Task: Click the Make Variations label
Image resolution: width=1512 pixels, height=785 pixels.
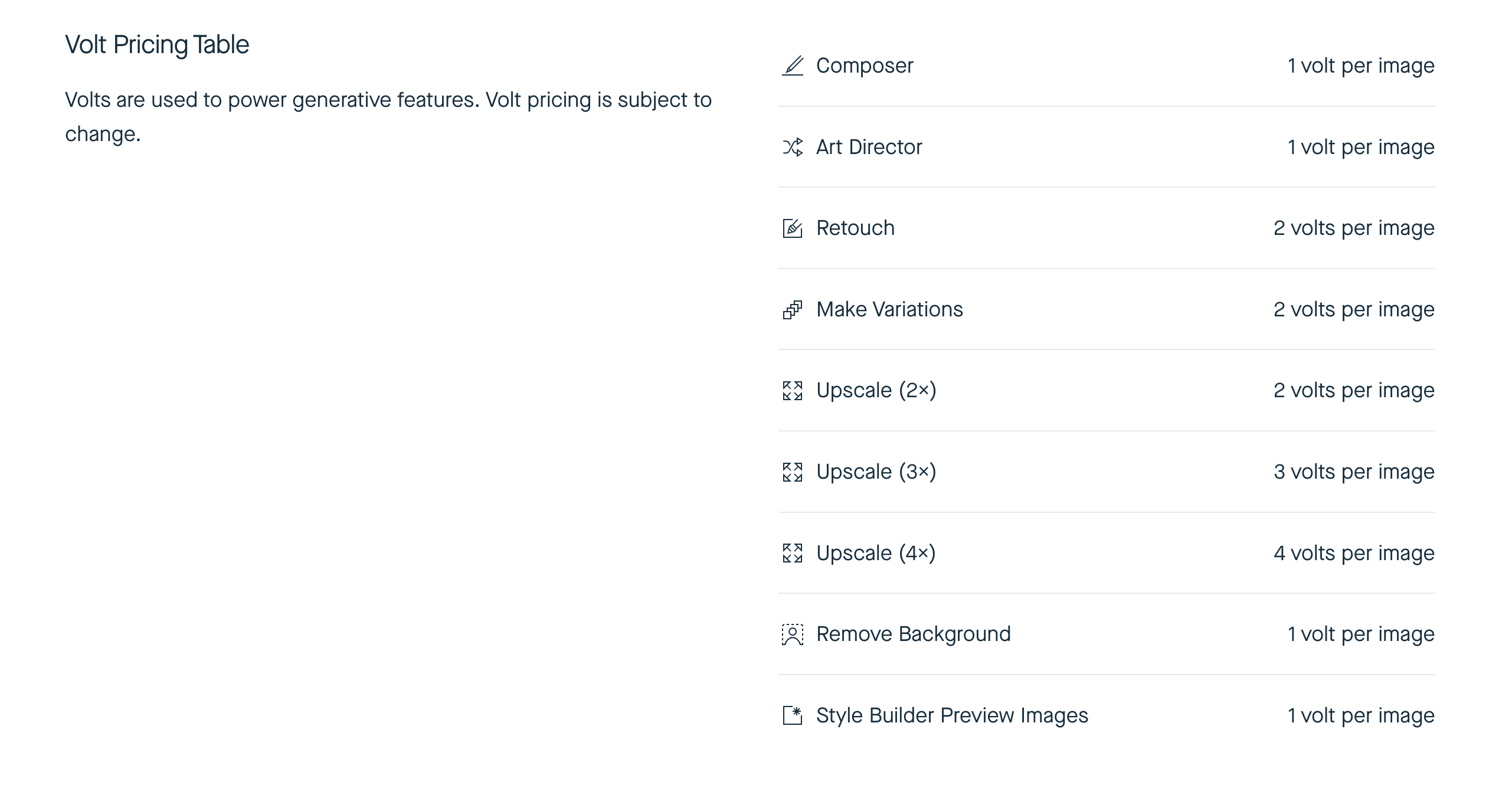Action: click(889, 309)
